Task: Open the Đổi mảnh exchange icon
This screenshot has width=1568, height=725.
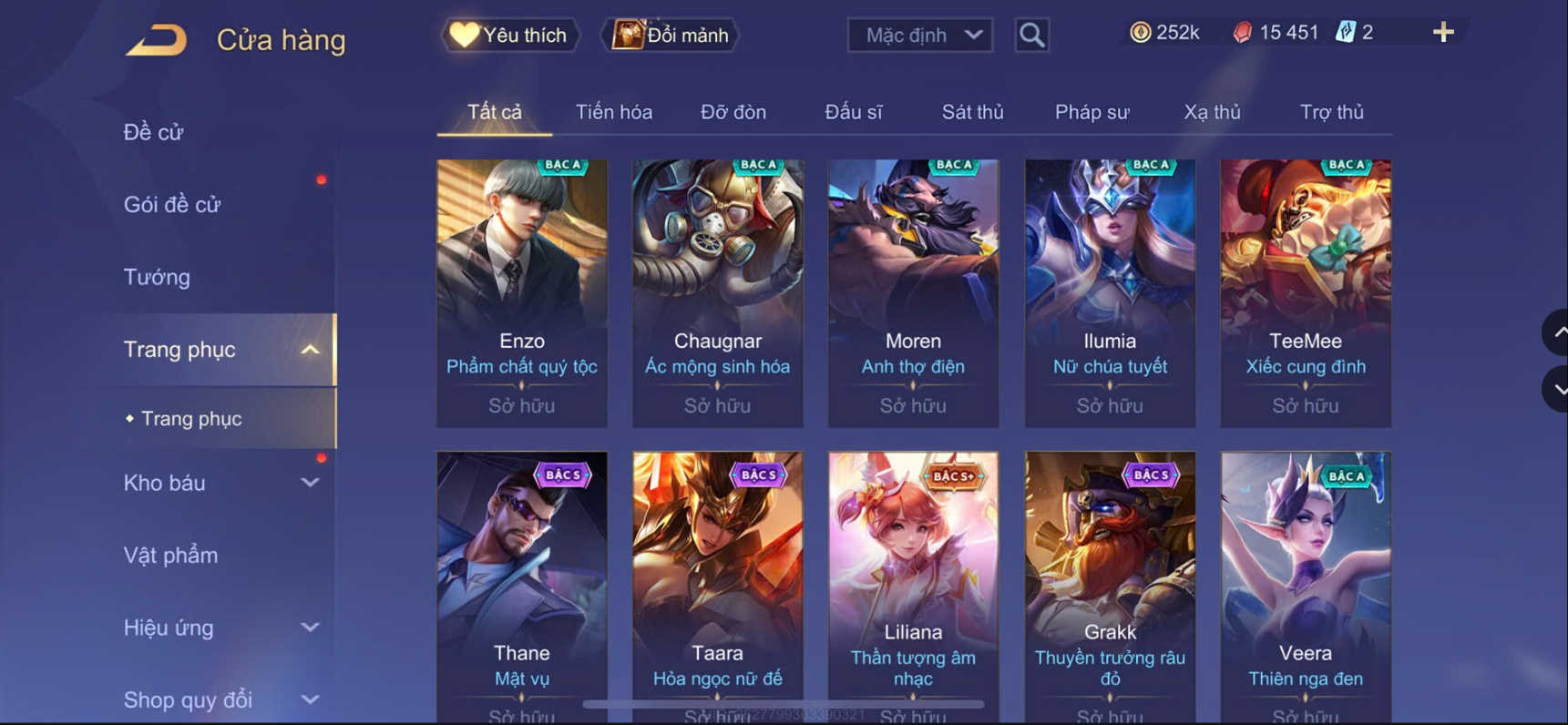Action: pyautogui.click(x=670, y=36)
